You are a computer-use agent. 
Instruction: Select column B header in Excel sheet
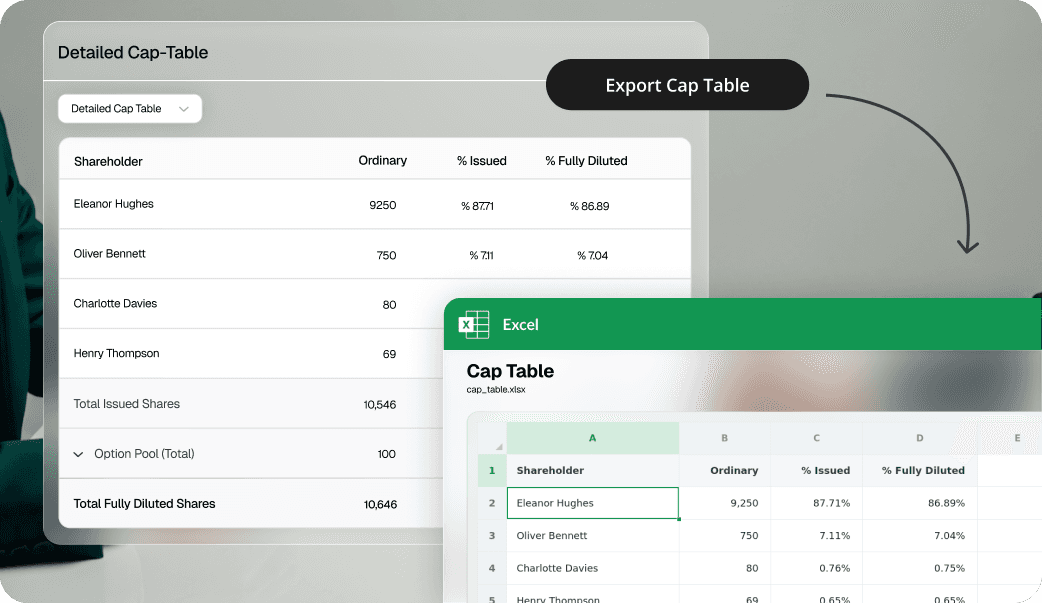pyautogui.click(x=724, y=438)
